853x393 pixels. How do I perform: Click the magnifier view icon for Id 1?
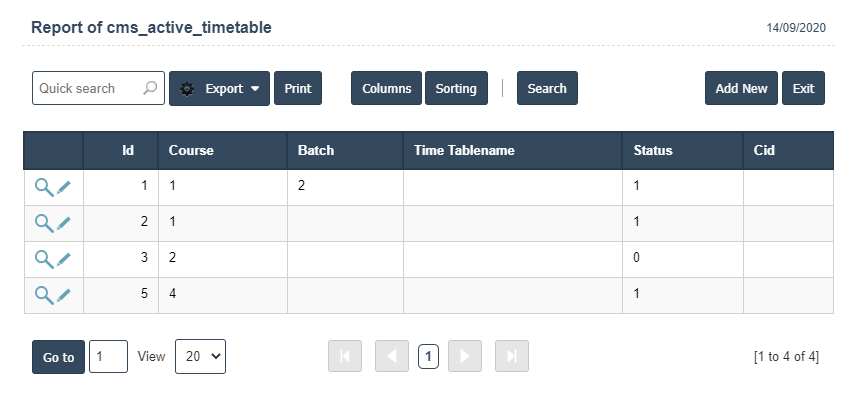click(44, 187)
